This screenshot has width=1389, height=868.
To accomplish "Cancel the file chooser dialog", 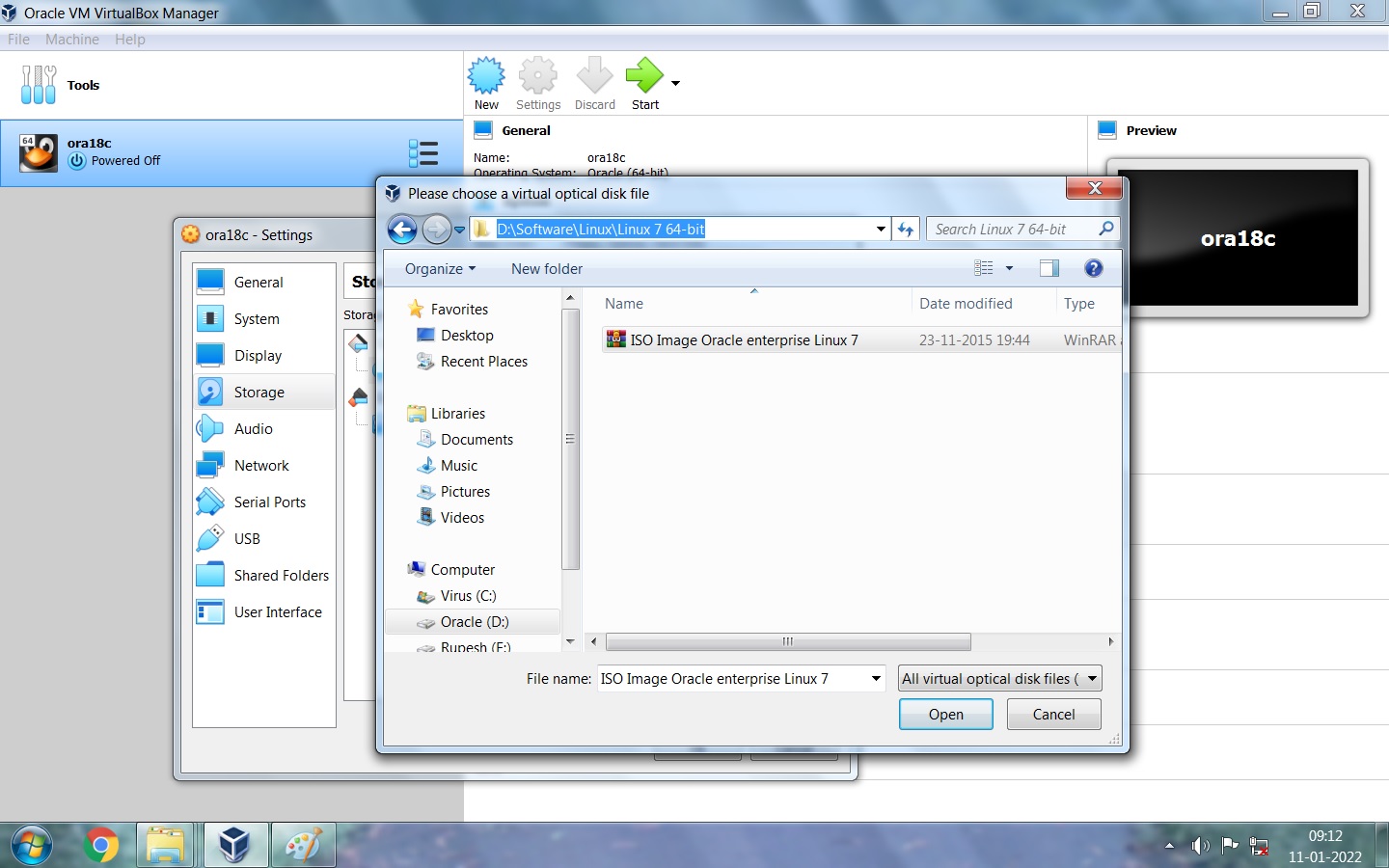I will coord(1053,714).
